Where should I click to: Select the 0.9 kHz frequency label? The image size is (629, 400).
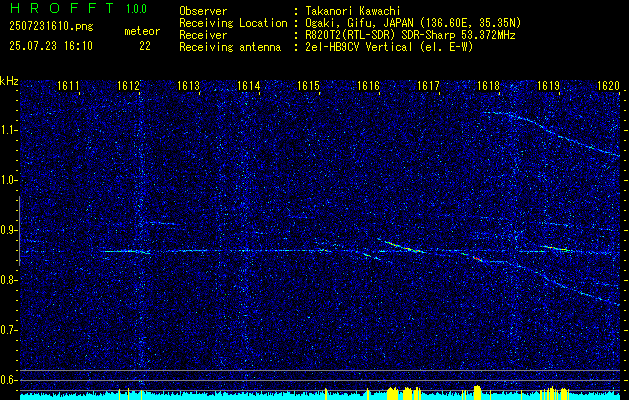pos(8,230)
